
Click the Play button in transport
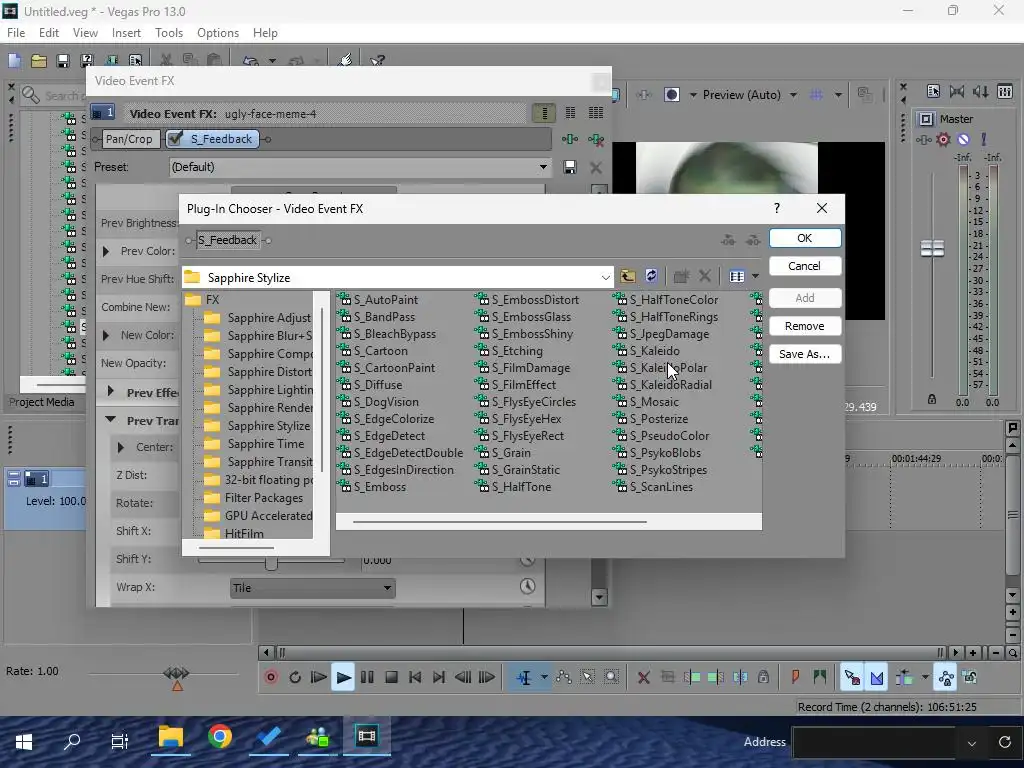click(343, 677)
